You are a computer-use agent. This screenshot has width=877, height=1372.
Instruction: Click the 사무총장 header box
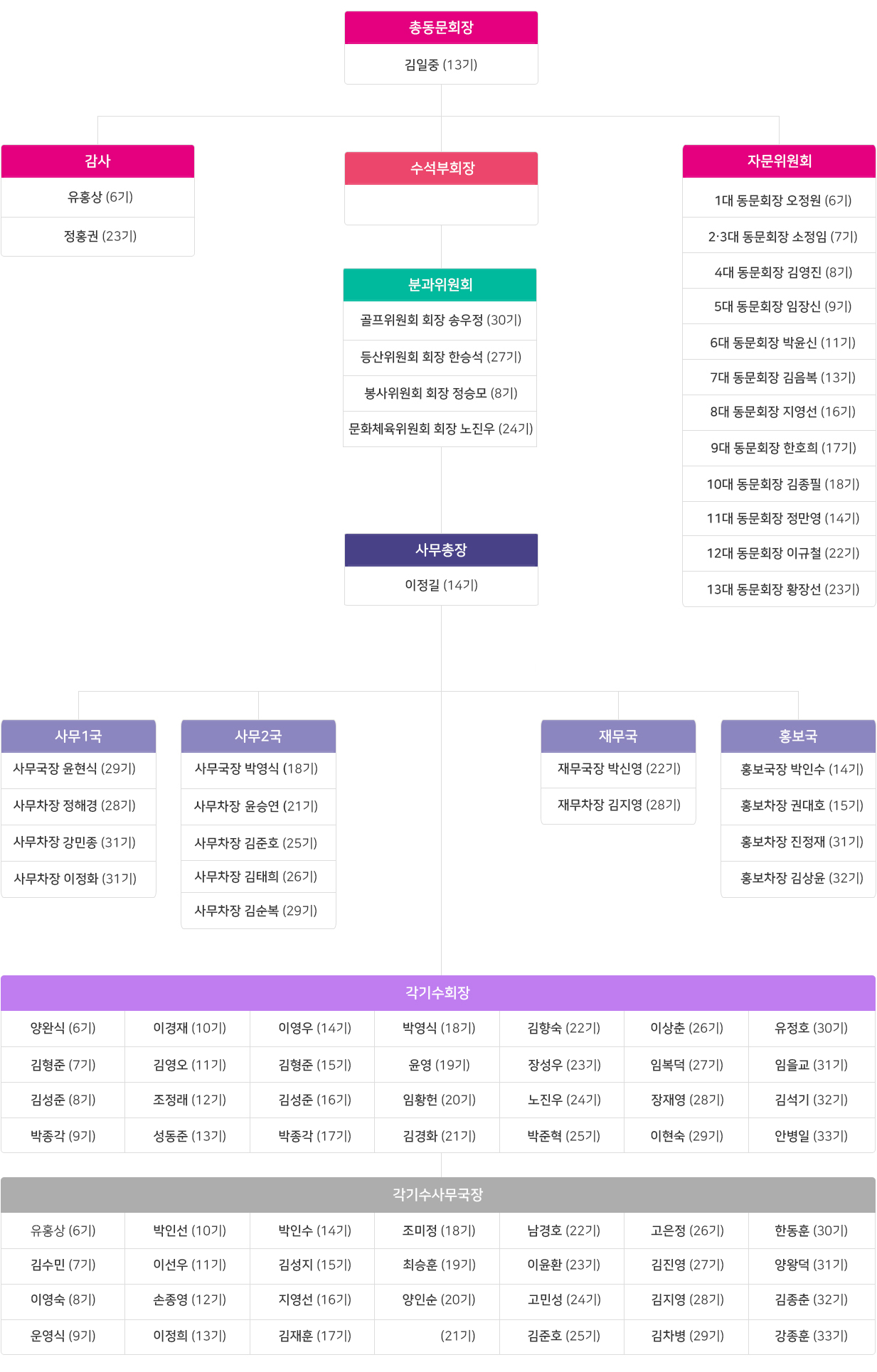tap(441, 550)
